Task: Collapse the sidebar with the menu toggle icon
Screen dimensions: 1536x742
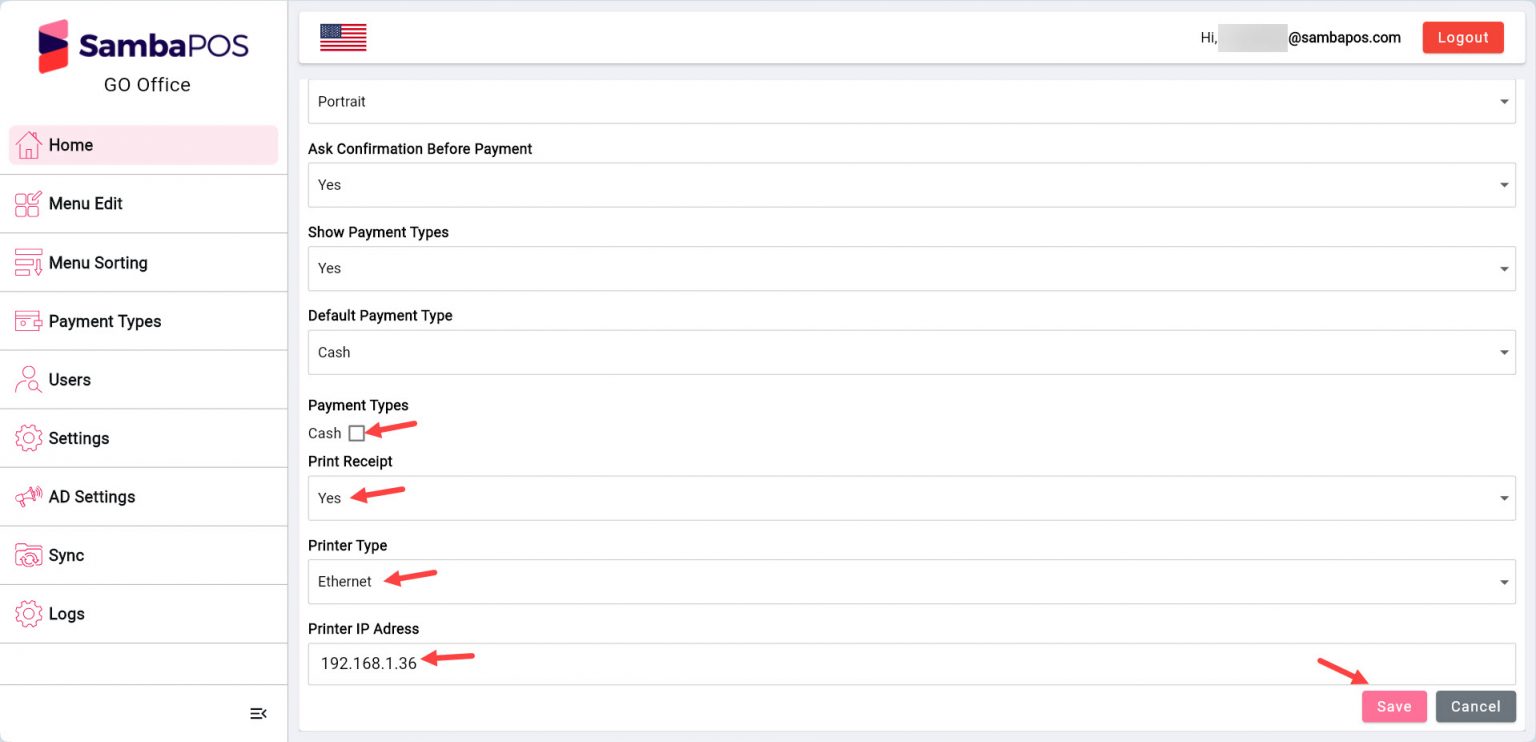Action: [258, 713]
